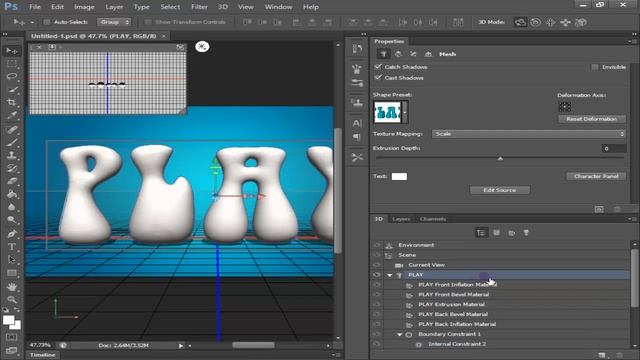
Task: Click the Reset Deformation button
Action: point(591,119)
